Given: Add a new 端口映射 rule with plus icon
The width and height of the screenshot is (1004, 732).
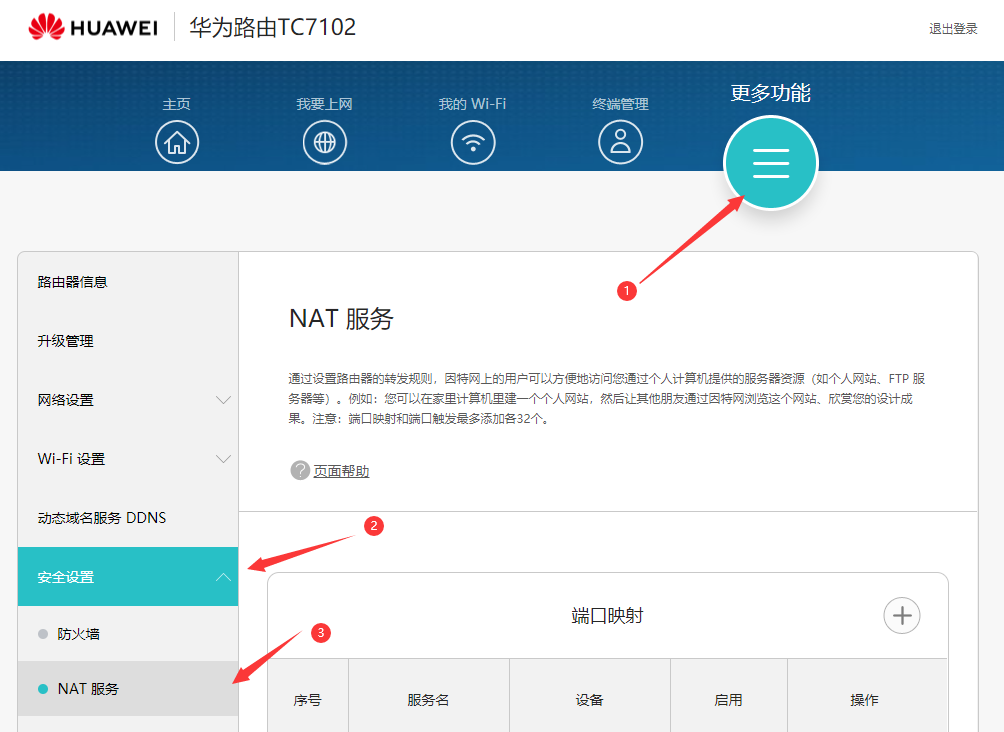Looking at the screenshot, I should (902, 615).
